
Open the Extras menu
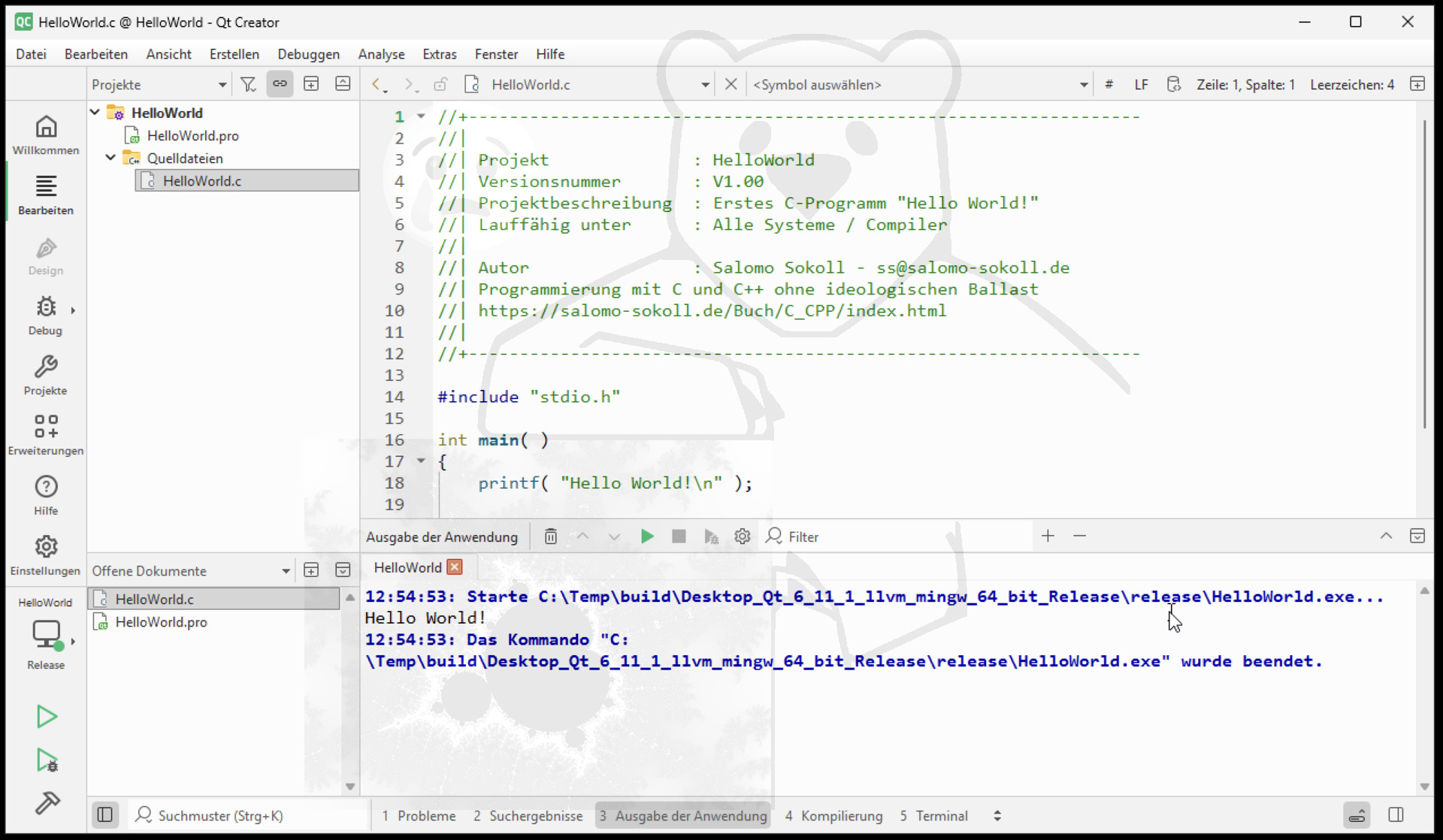click(440, 54)
